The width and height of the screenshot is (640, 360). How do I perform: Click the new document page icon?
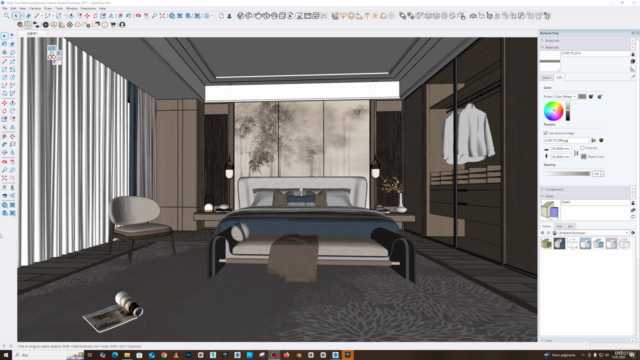pyautogui.click(x=221, y=16)
